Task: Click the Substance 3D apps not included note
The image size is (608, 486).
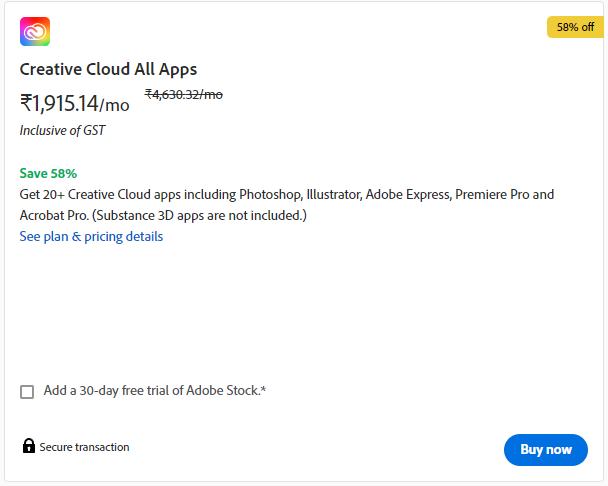Action: coord(199,215)
